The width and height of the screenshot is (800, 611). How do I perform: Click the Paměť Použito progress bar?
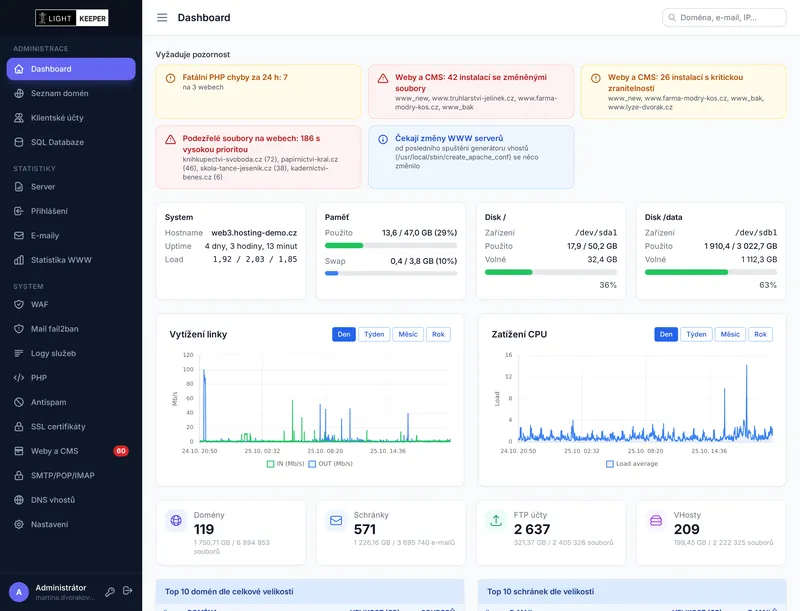tap(391, 245)
